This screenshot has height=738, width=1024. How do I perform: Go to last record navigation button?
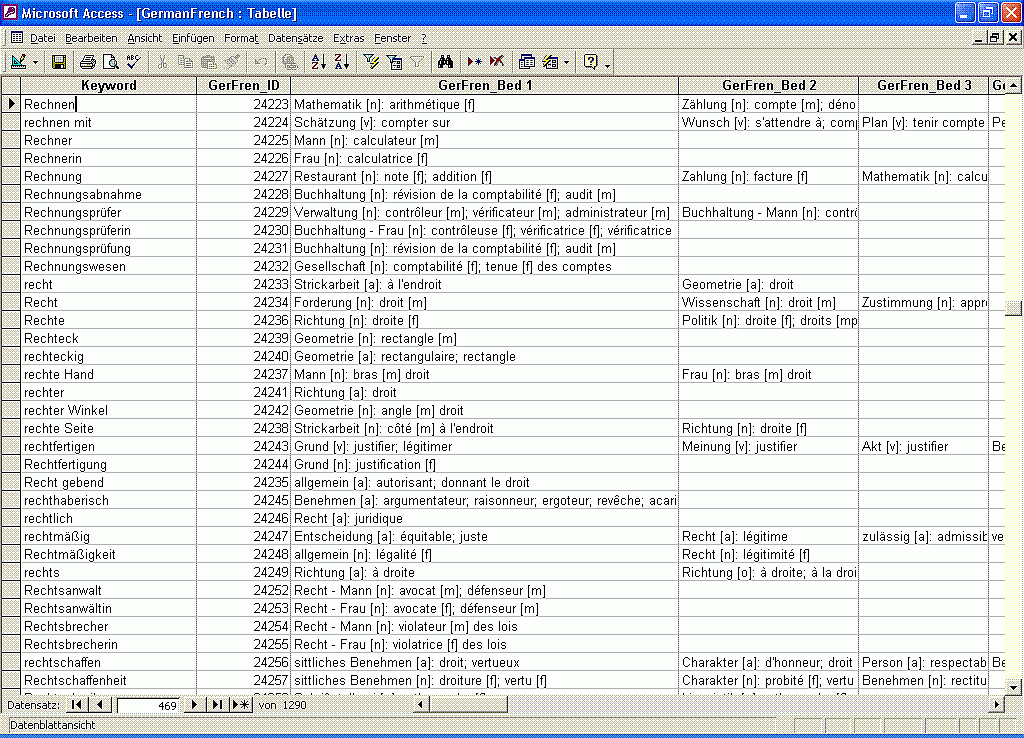pyautogui.click(x=217, y=705)
